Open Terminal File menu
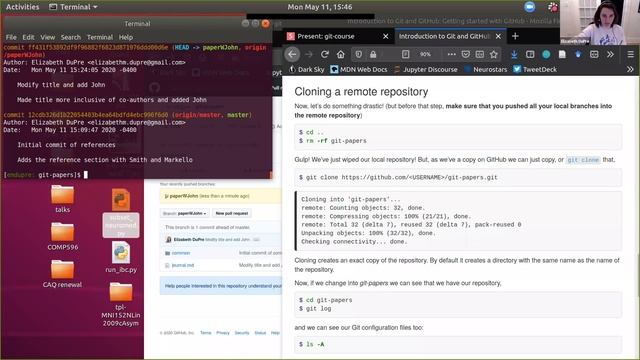The height and width of the screenshot is (360, 640). 11,37
